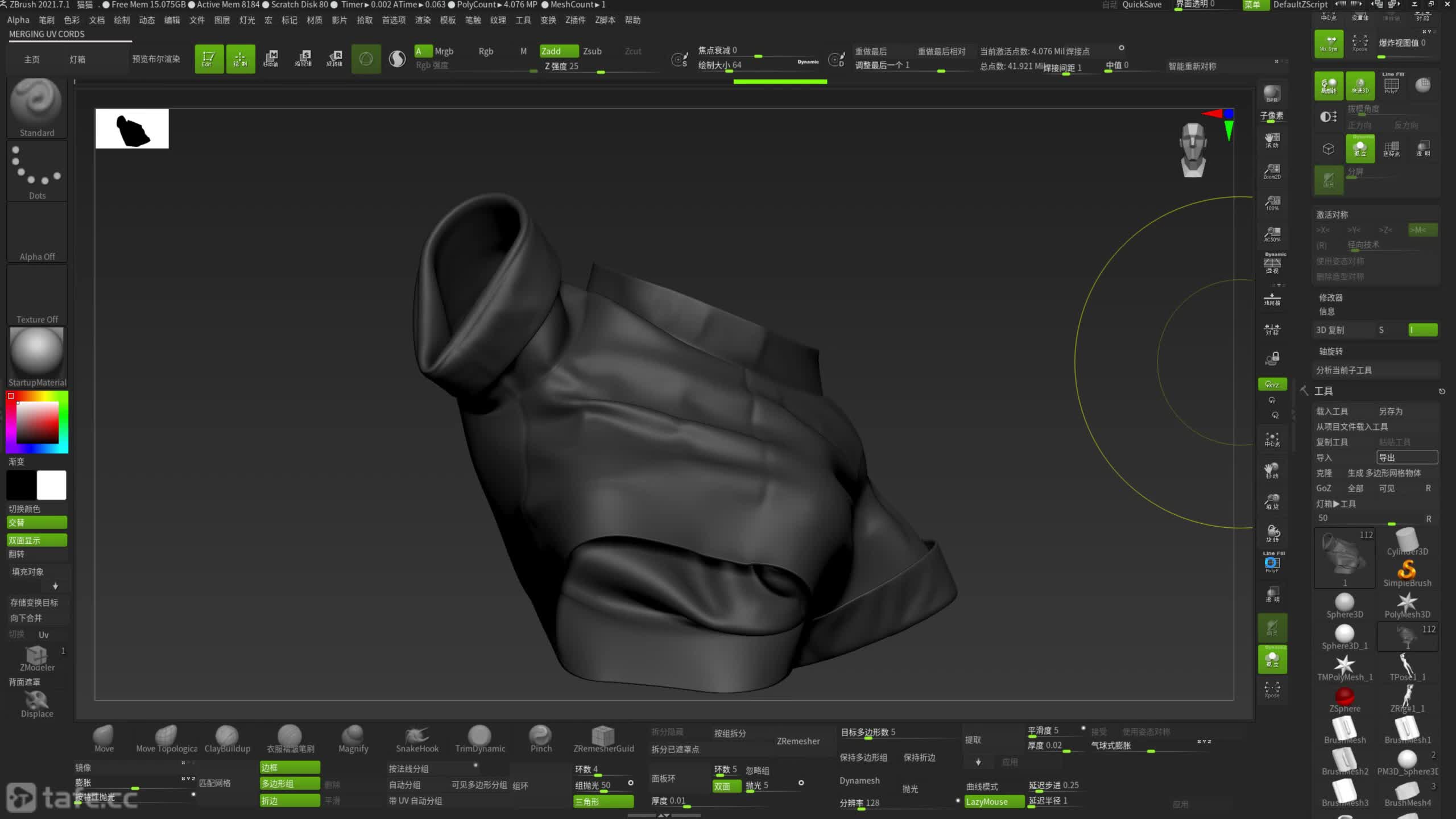1456x819 pixels.
Task: Open the 帮助 help menu
Action: (x=632, y=20)
